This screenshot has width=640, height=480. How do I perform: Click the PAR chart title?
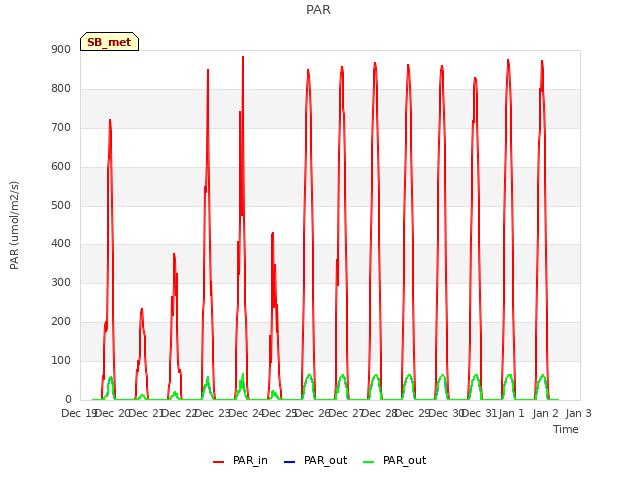318,10
